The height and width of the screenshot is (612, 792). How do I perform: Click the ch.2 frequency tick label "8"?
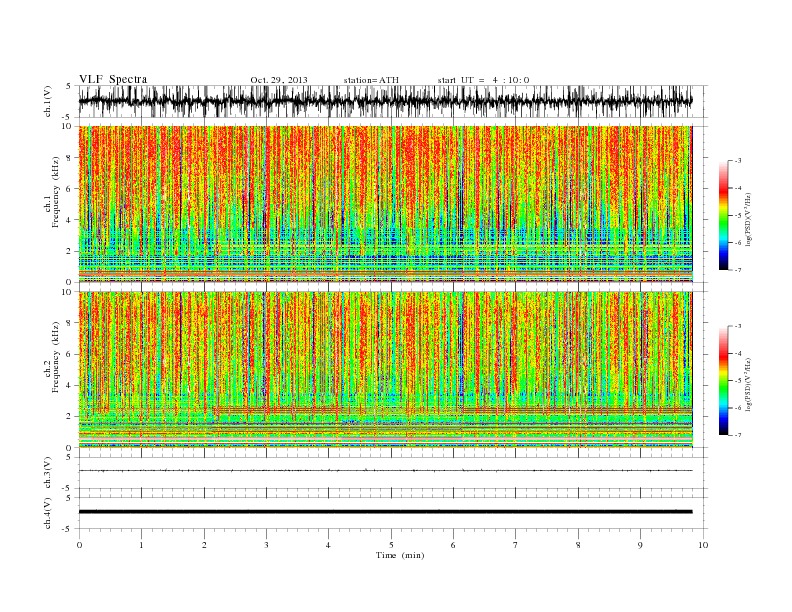(69, 323)
